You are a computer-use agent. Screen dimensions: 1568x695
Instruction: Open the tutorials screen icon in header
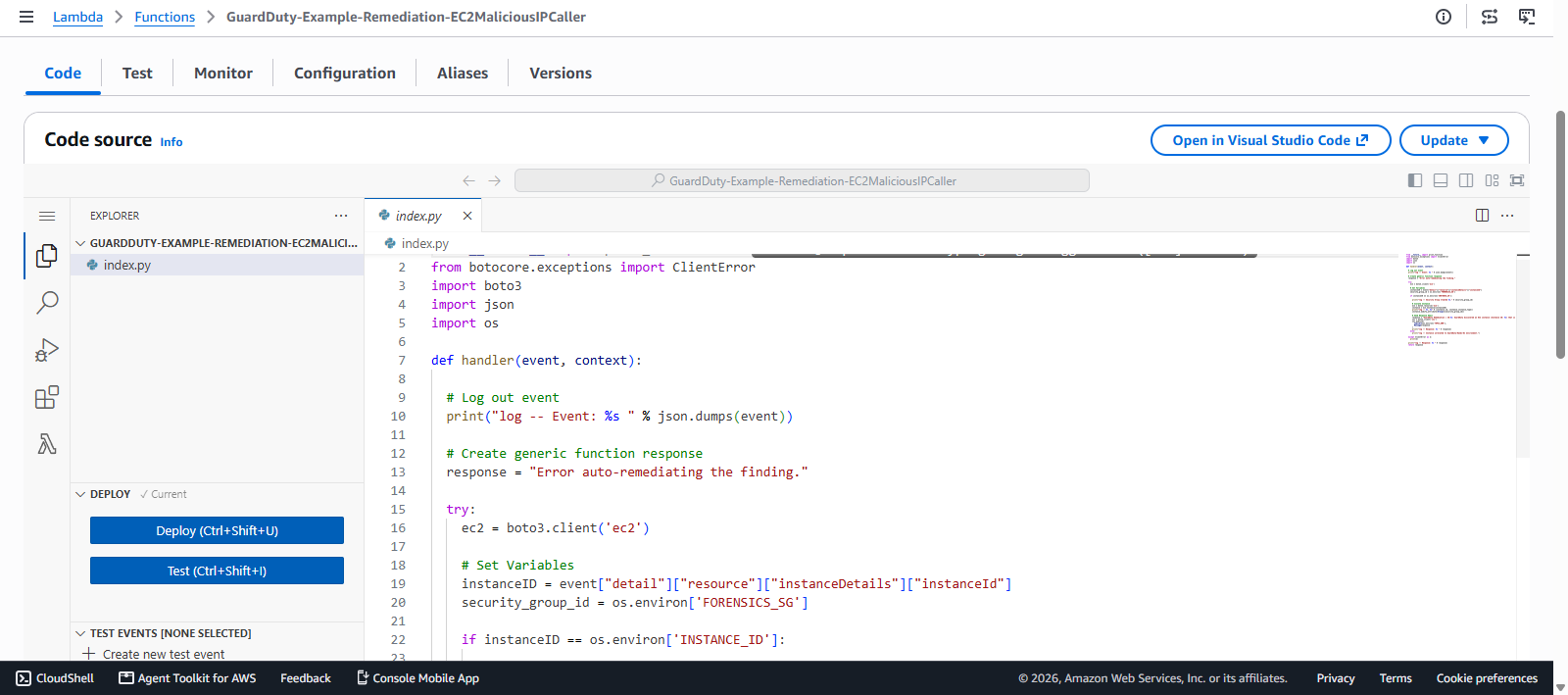pos(1527,17)
